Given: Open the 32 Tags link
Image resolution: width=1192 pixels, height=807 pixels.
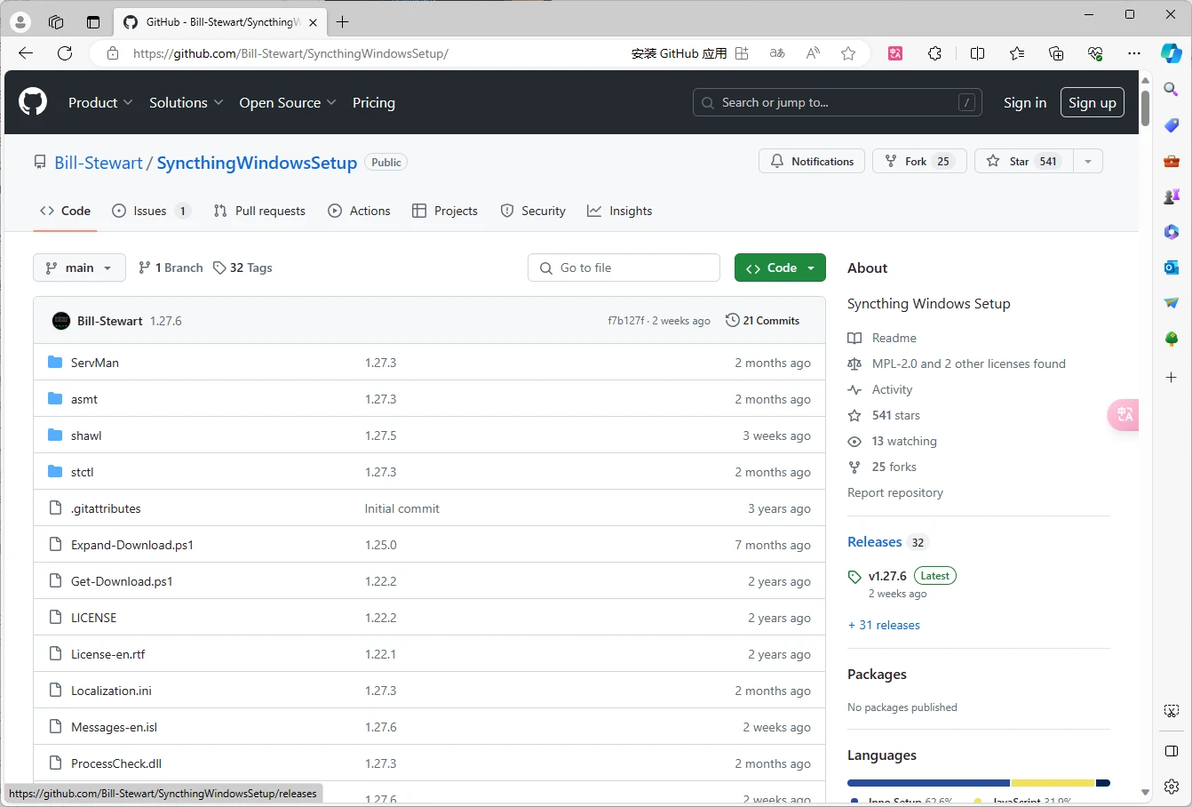Looking at the screenshot, I should pyautogui.click(x=243, y=267).
